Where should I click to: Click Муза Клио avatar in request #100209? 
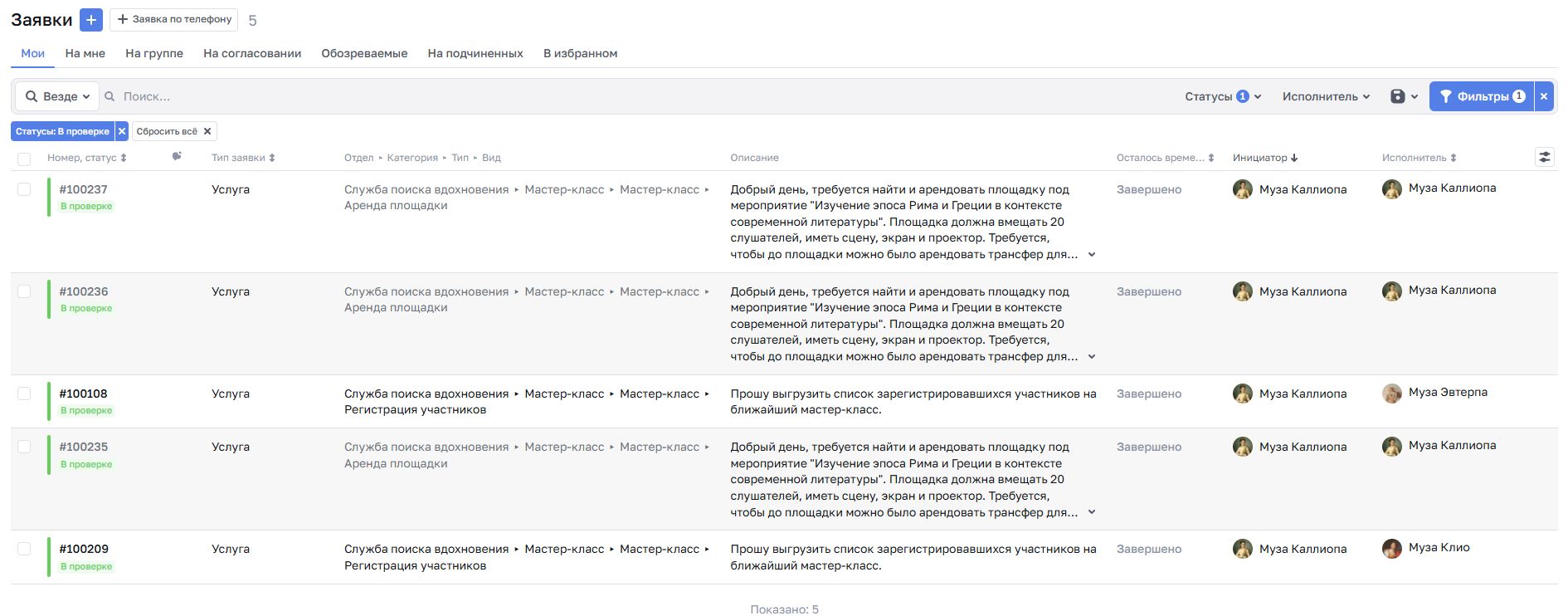[1392, 548]
